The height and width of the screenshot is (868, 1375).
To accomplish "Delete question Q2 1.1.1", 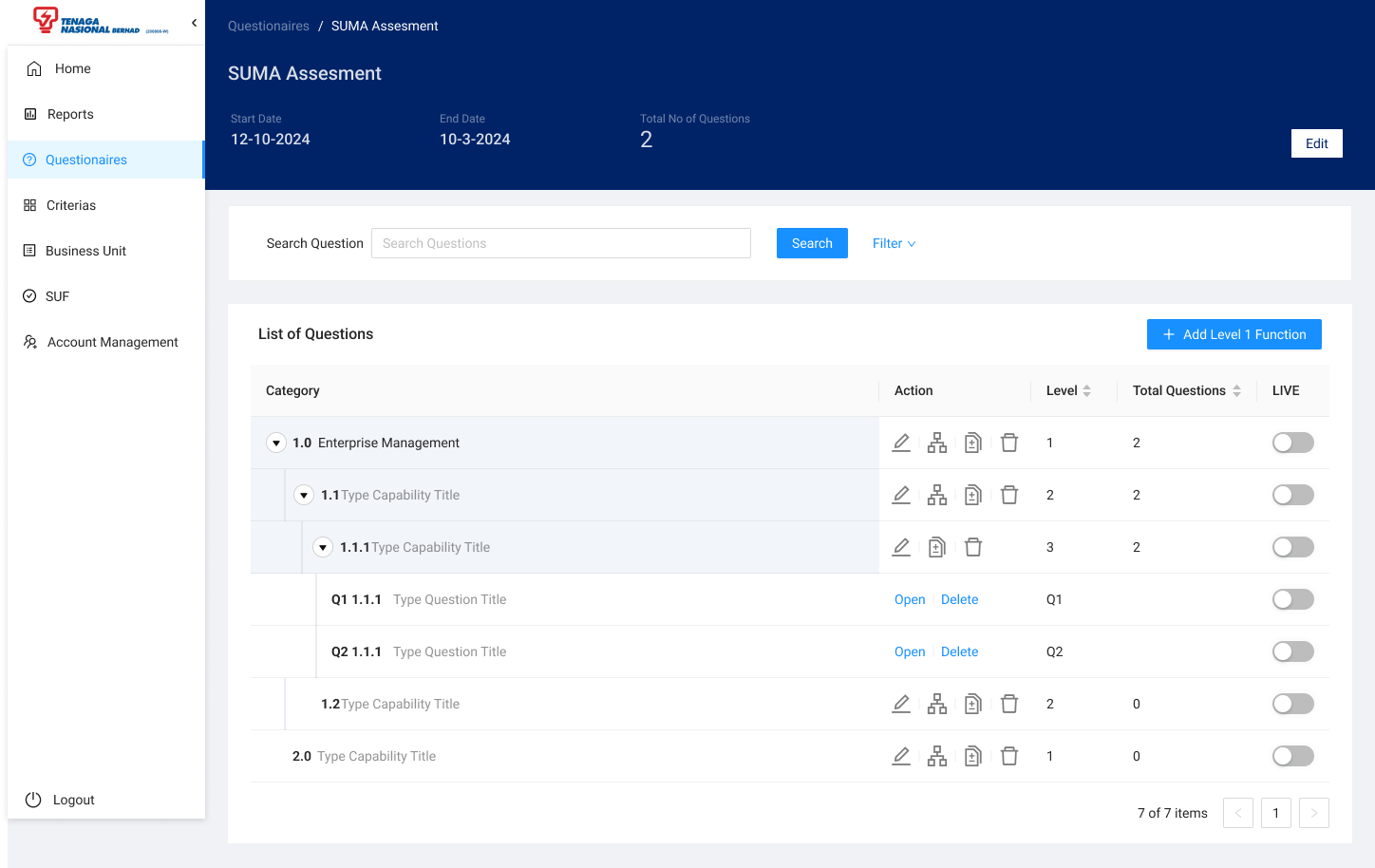I will pos(959,651).
